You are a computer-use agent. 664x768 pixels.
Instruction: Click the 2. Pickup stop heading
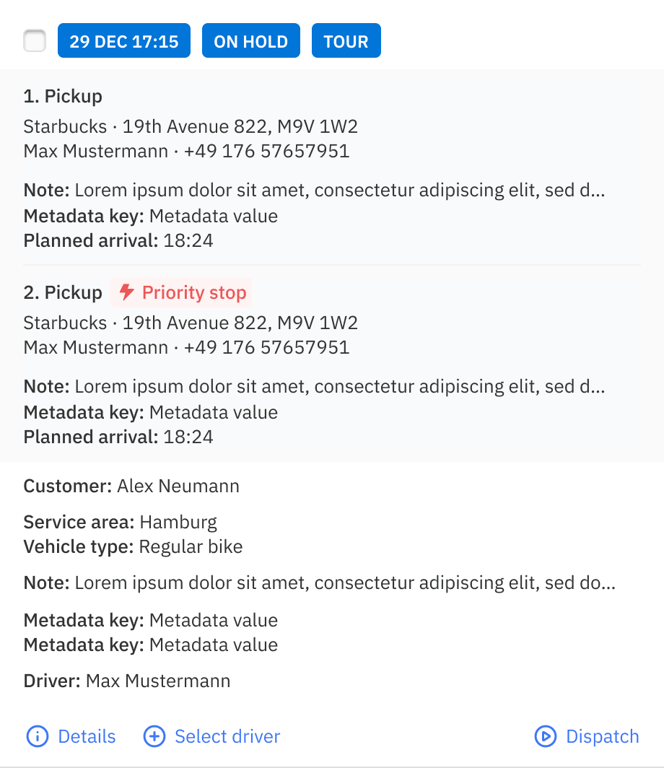pyautogui.click(x=63, y=292)
